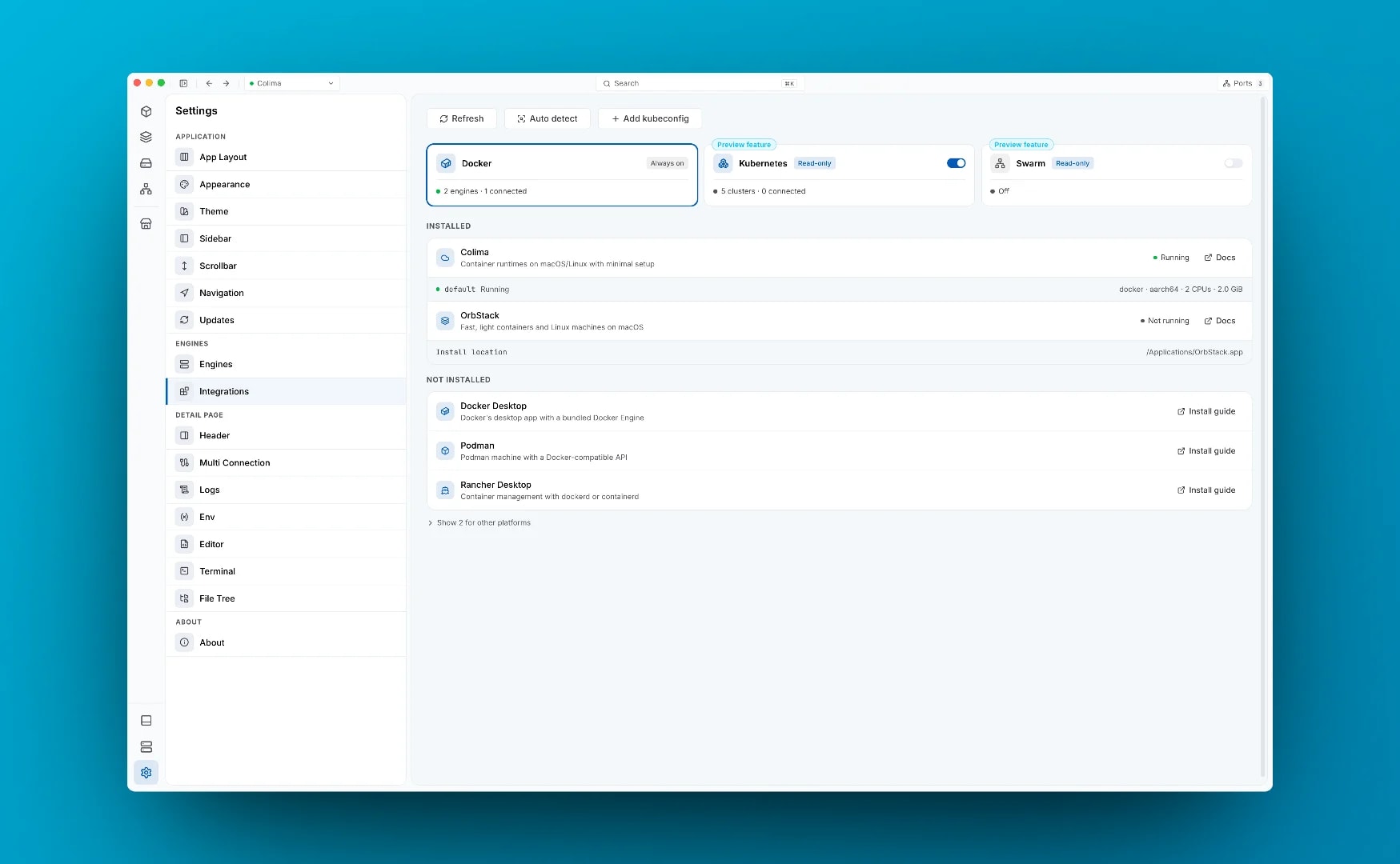This screenshot has height=864, width=1400.
Task: Open the containers cube icon in left rail
Action: [x=146, y=112]
